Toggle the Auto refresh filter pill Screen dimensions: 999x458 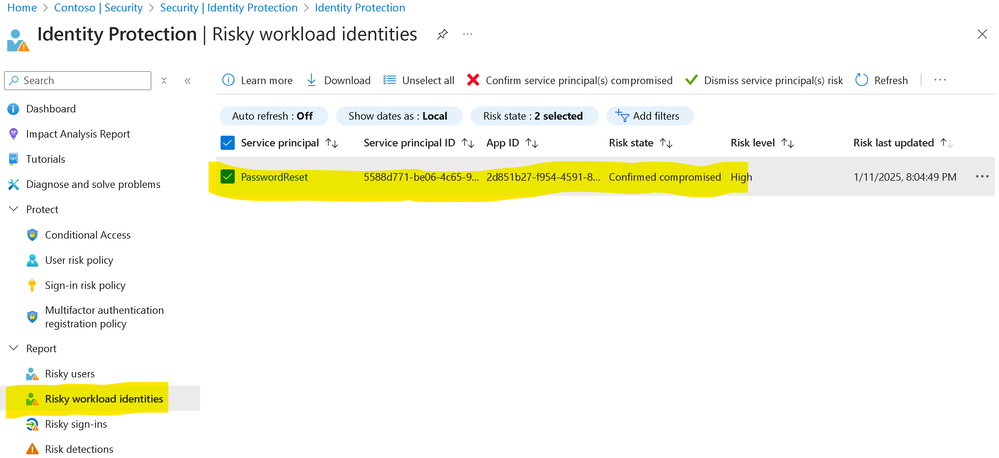tap(273, 116)
